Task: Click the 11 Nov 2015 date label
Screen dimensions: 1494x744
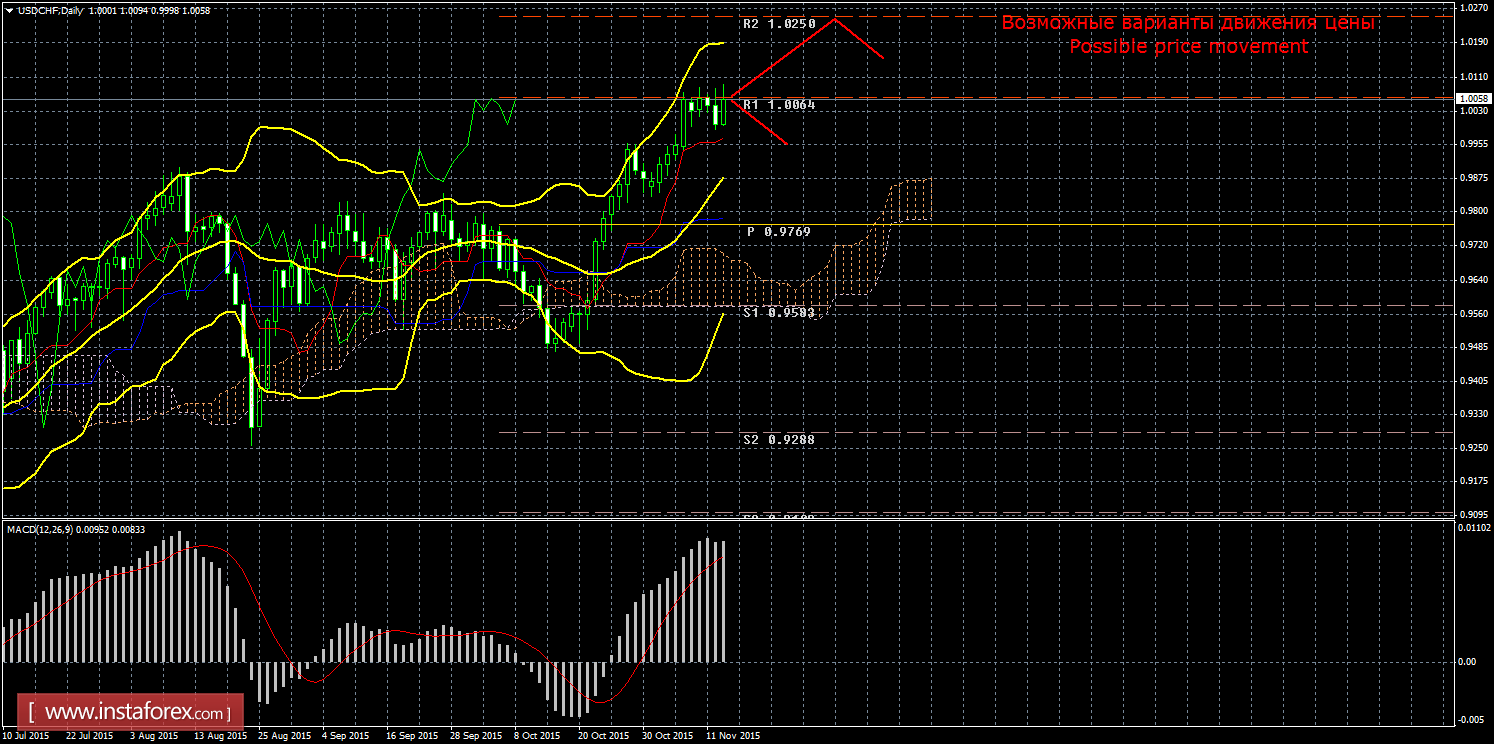Action: (x=732, y=736)
